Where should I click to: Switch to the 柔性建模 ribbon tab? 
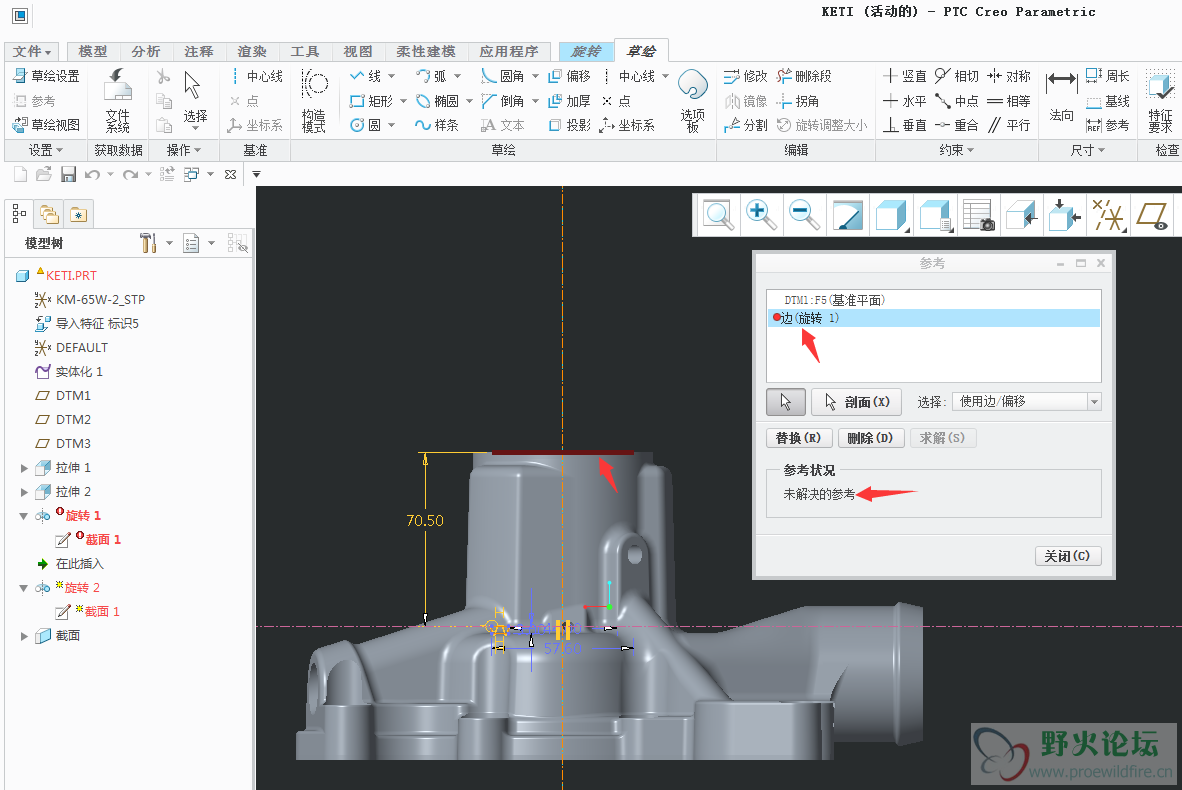(426, 51)
